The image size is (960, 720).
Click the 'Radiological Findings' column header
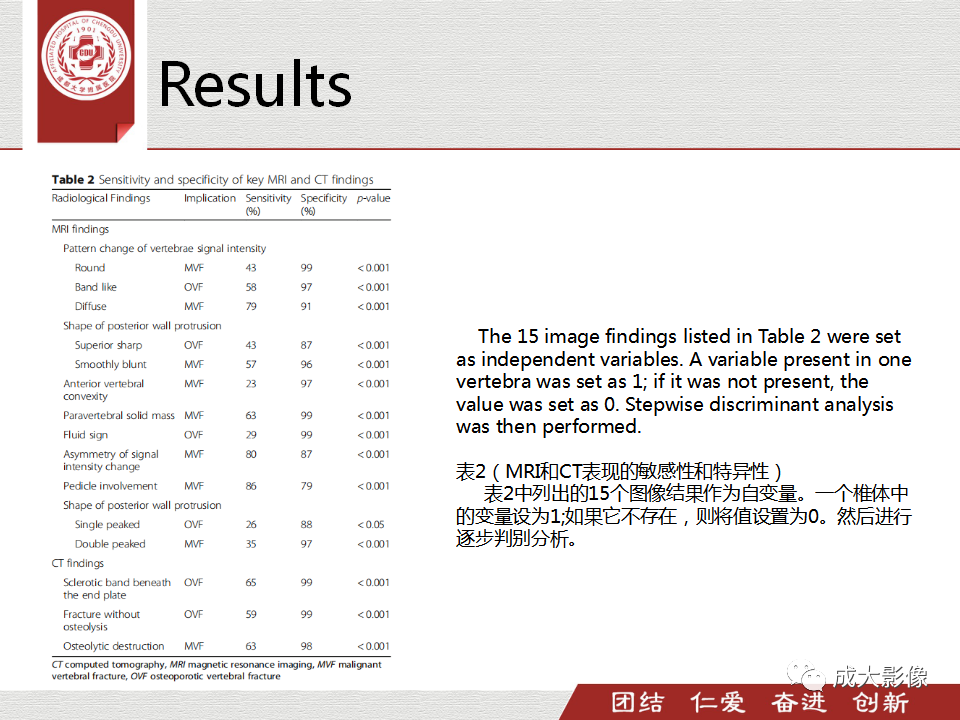pos(101,198)
